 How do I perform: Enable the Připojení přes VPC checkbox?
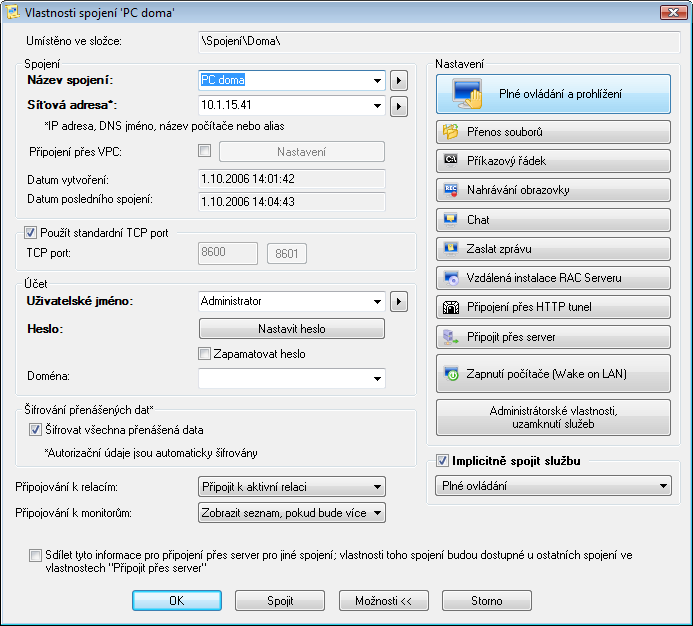[205, 151]
